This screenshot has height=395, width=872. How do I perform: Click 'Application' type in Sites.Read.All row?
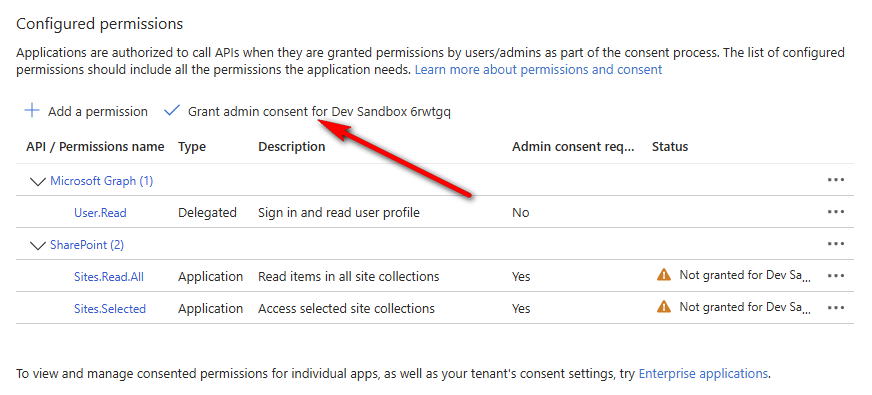[x=211, y=276]
